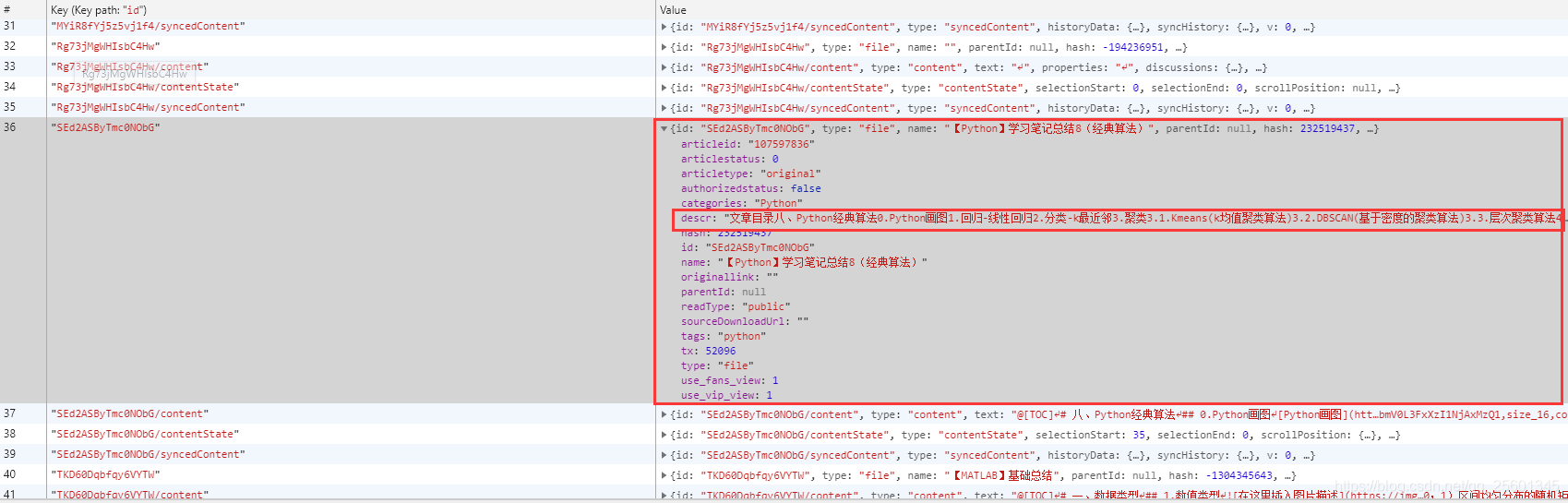Expand the MYiR8fYj5z5vj1f4/syncedContent value object
Viewport: 1568px width, 503px height.
(x=664, y=27)
